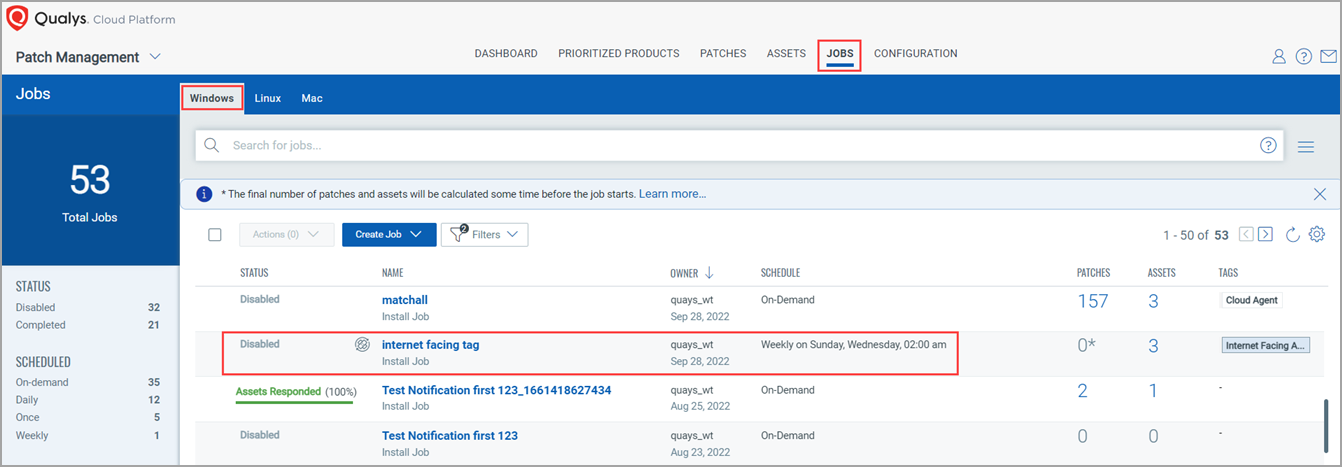Open Test Notification first 123_1661418627434 job
1342x467 pixels.
point(496,390)
